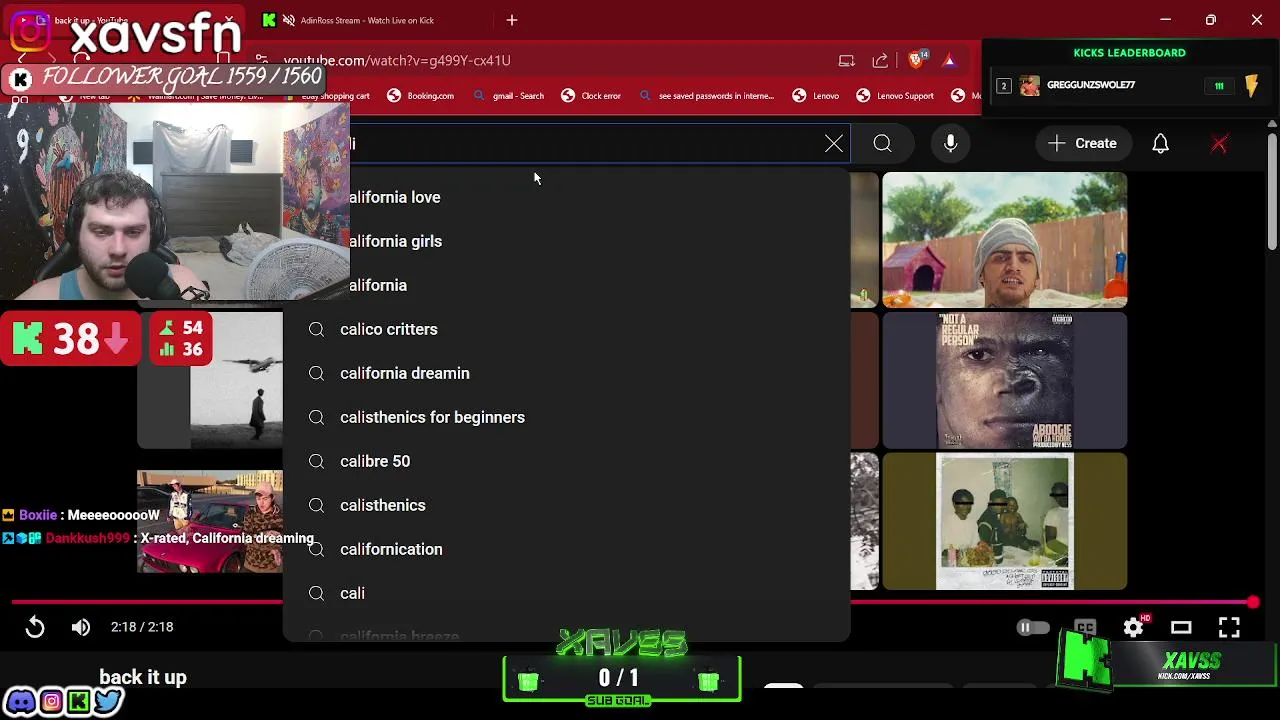This screenshot has height=720, width=1280.
Task: Click the magnifier icon beside 'calibre 50'
Action: tap(316, 461)
